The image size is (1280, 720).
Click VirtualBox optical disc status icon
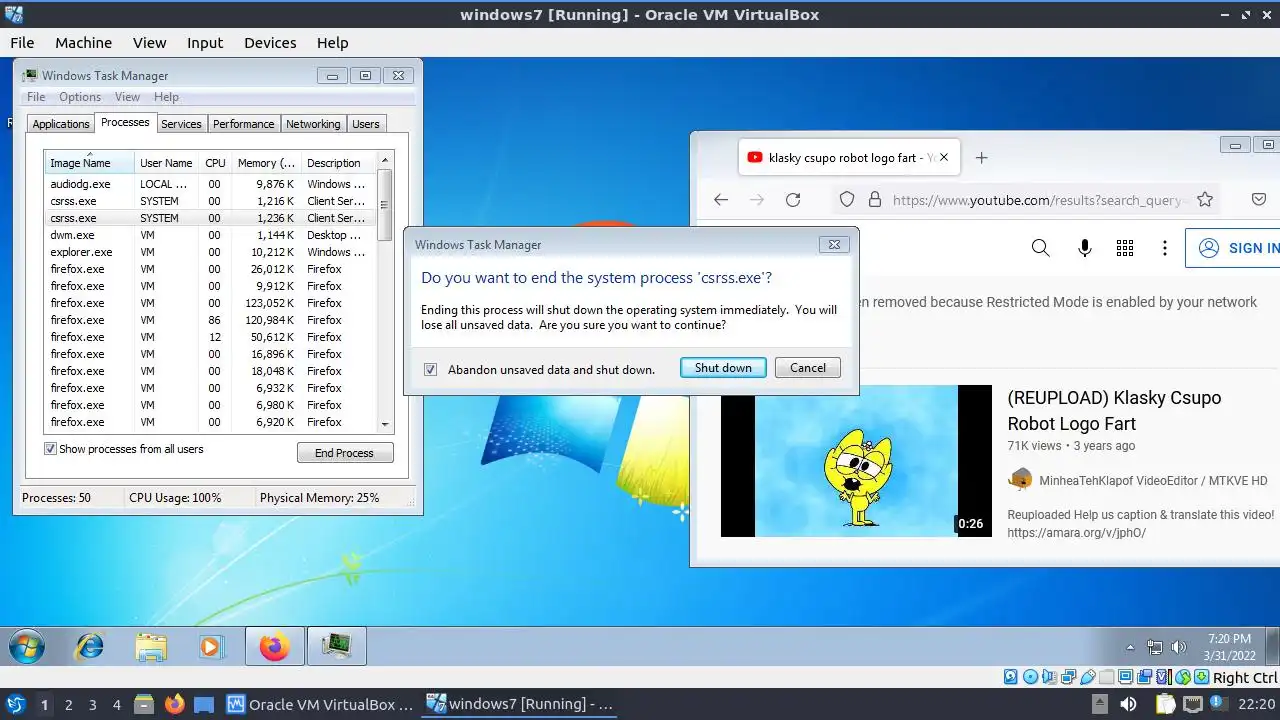1030,677
